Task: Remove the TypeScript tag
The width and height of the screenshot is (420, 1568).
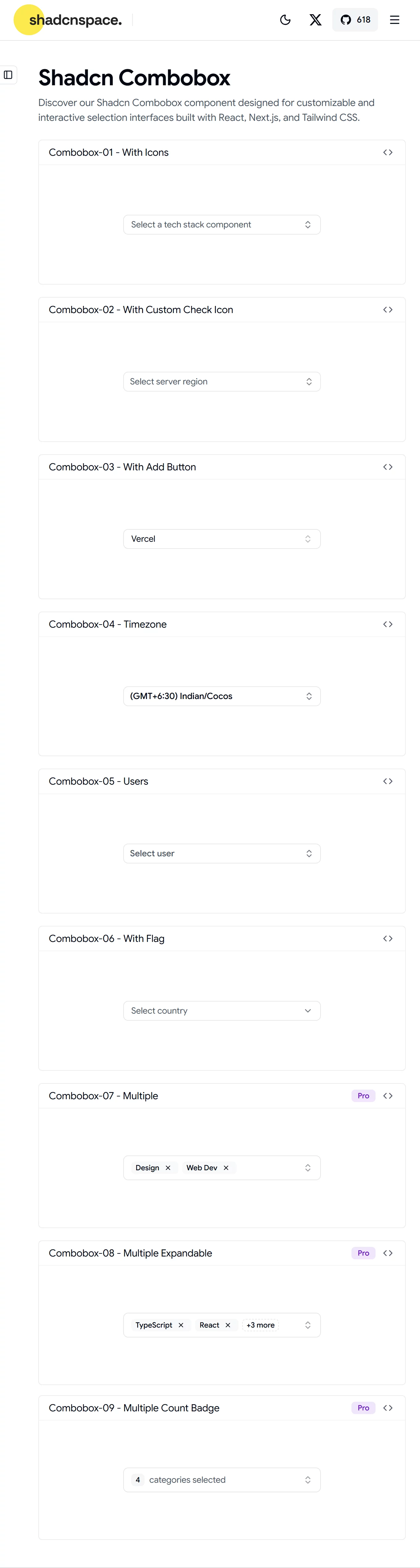Action: (181, 1325)
